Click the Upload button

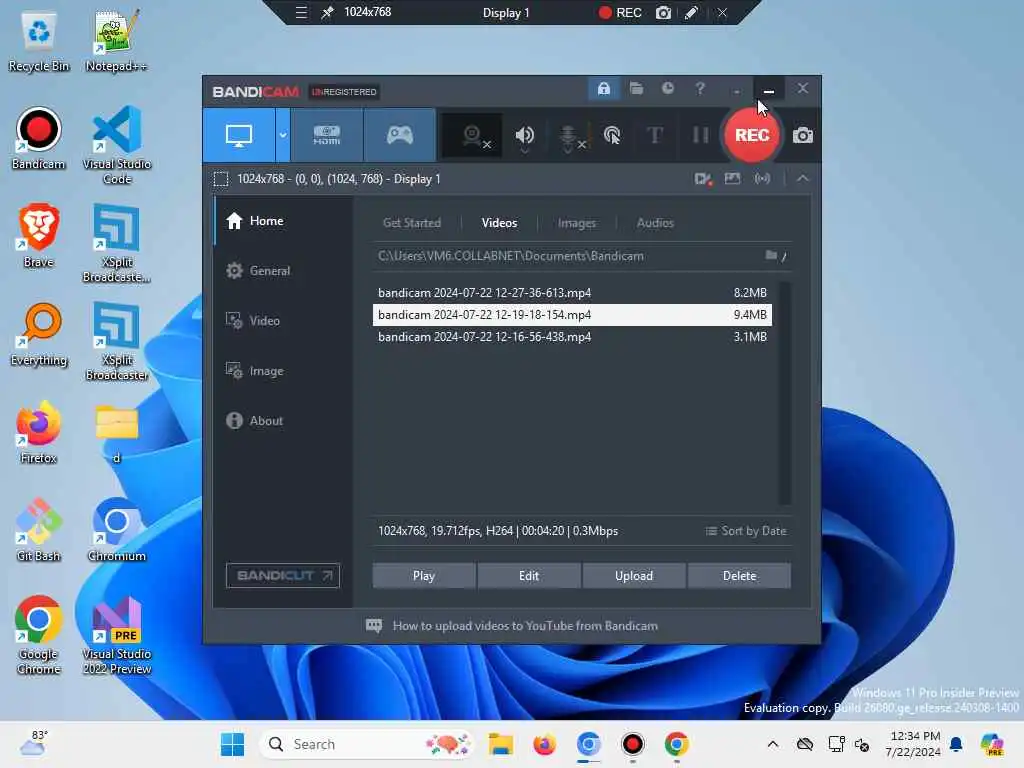pos(633,576)
